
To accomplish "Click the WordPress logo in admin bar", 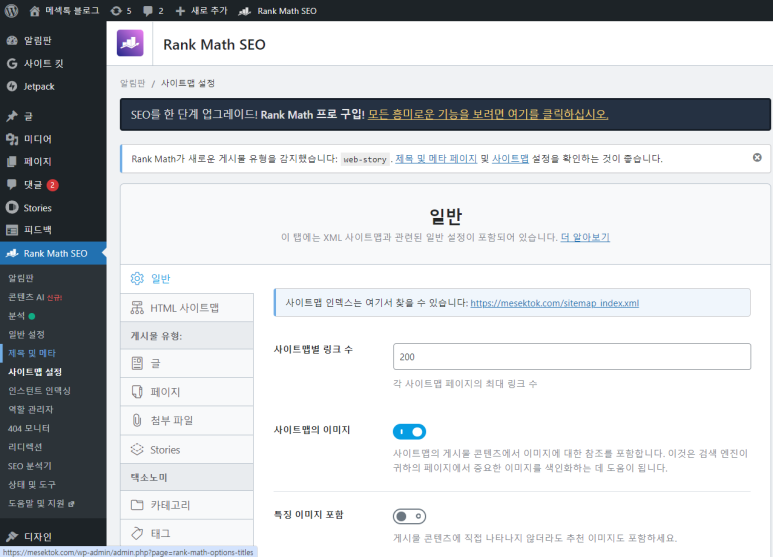I will point(11,10).
